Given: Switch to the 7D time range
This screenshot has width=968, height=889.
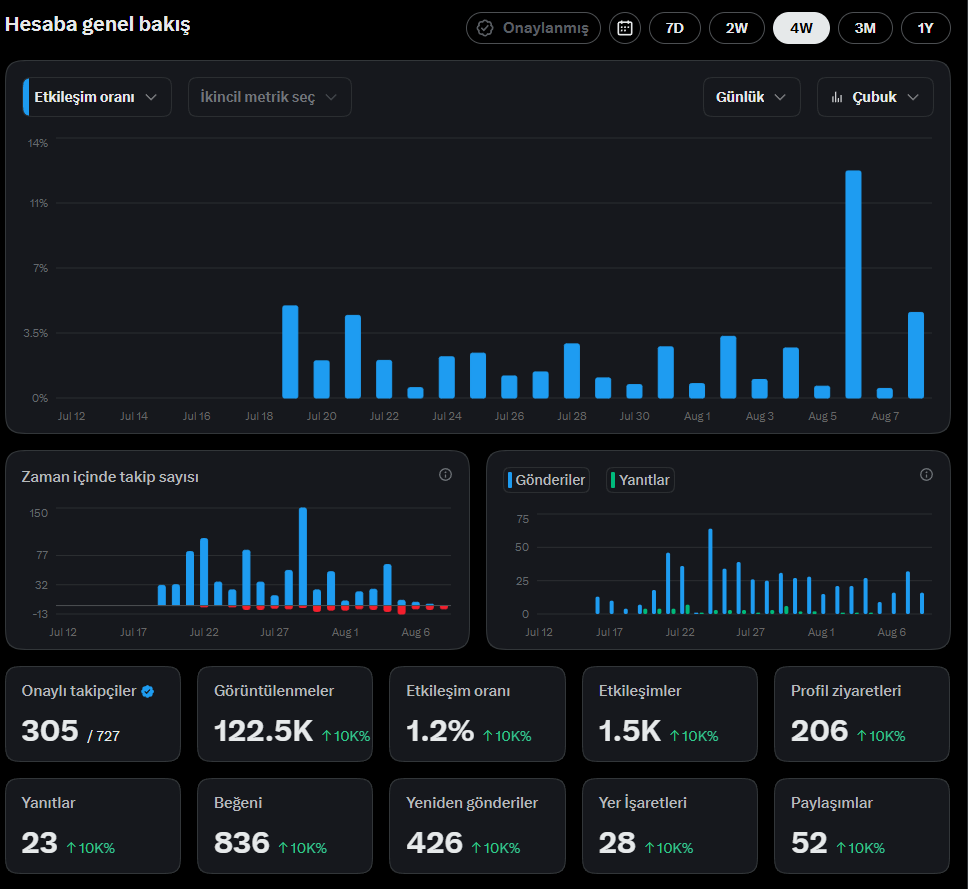Looking at the screenshot, I should point(675,28).
